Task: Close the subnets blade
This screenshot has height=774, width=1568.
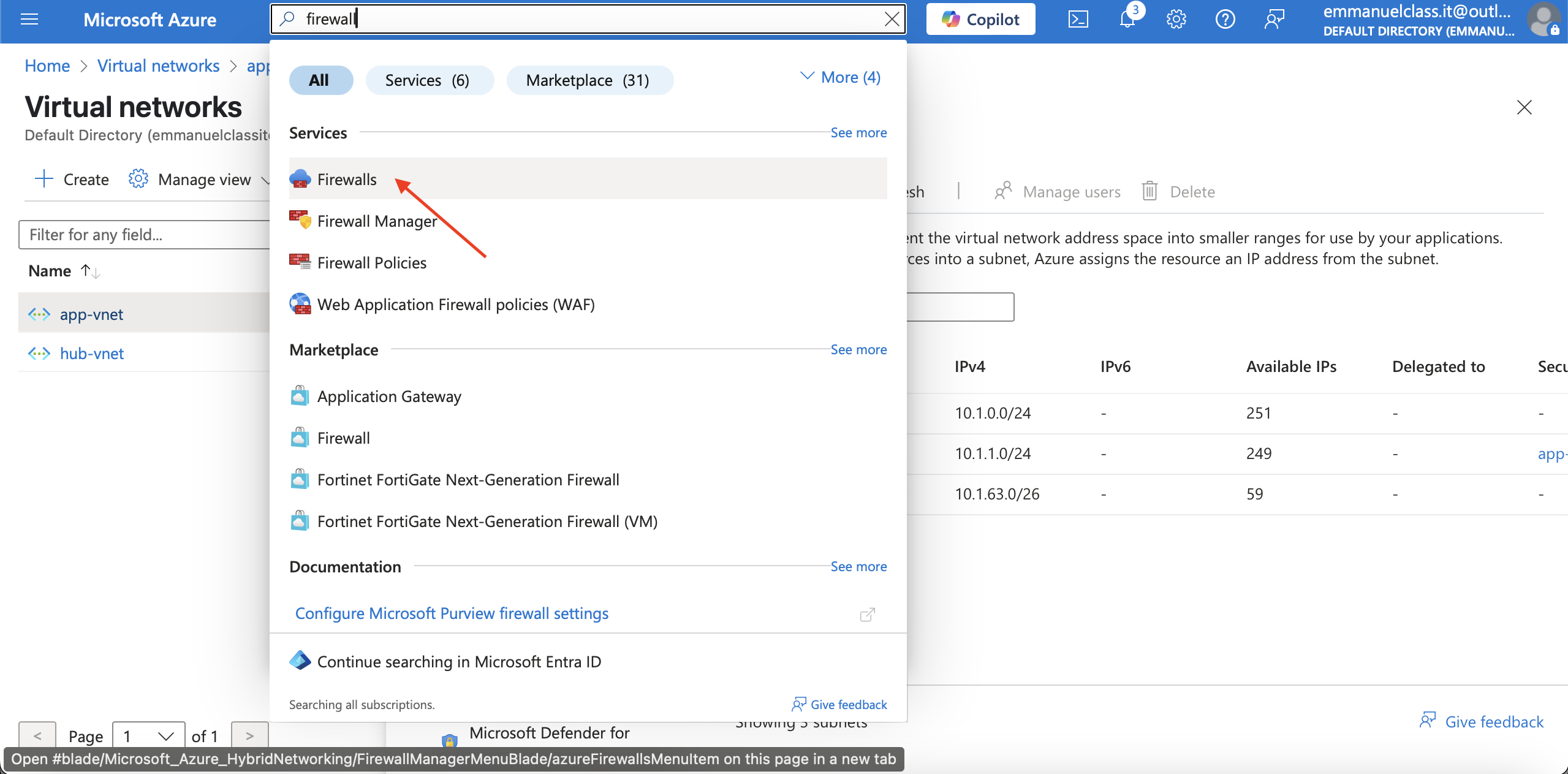Action: pos(1524,107)
